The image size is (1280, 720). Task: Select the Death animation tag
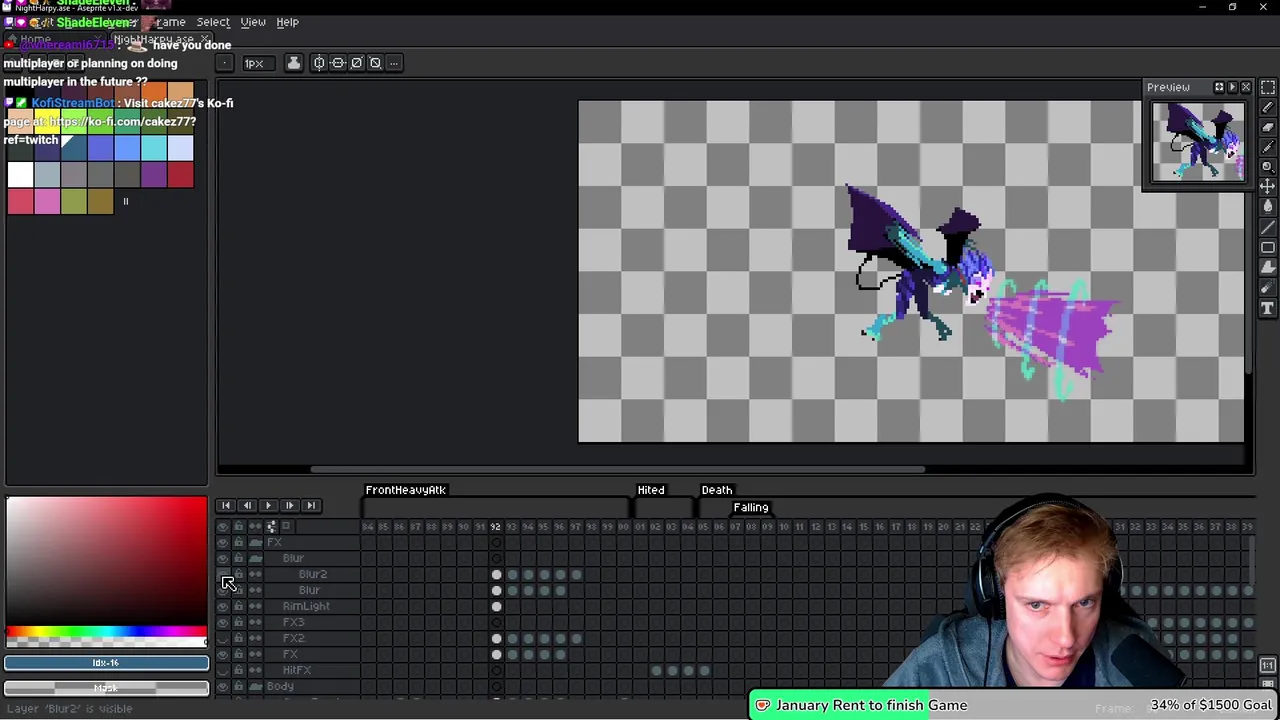coord(717,490)
